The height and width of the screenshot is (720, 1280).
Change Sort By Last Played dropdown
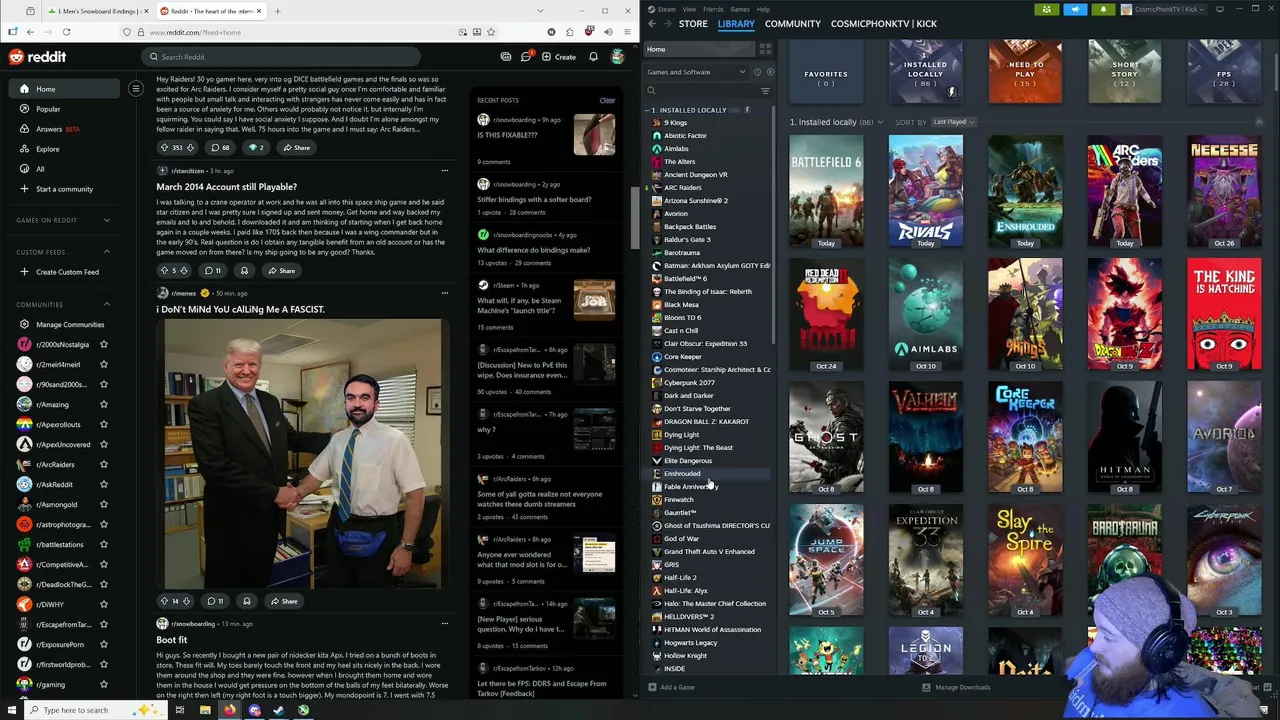[953, 122]
